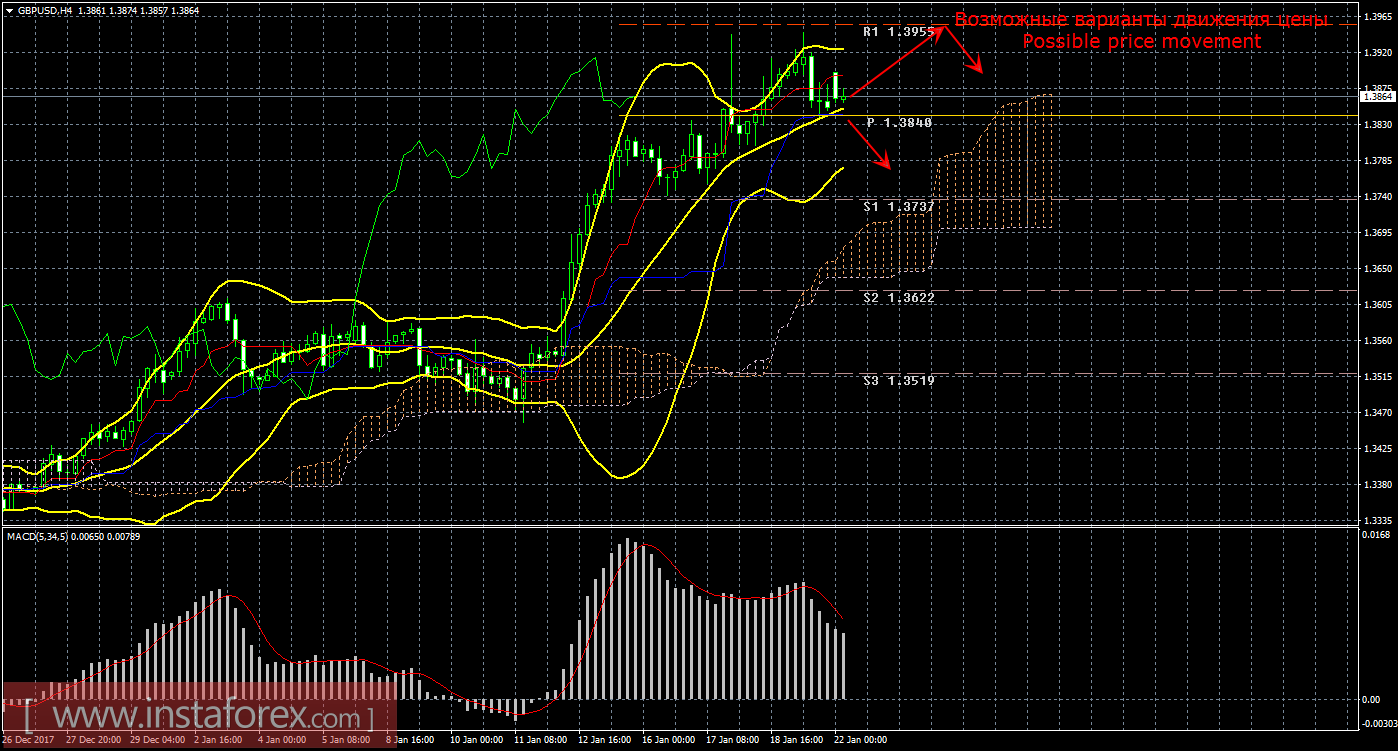Click the 1.3380 price scale value
Image resolution: width=1398 pixels, height=751 pixels.
(1377, 485)
